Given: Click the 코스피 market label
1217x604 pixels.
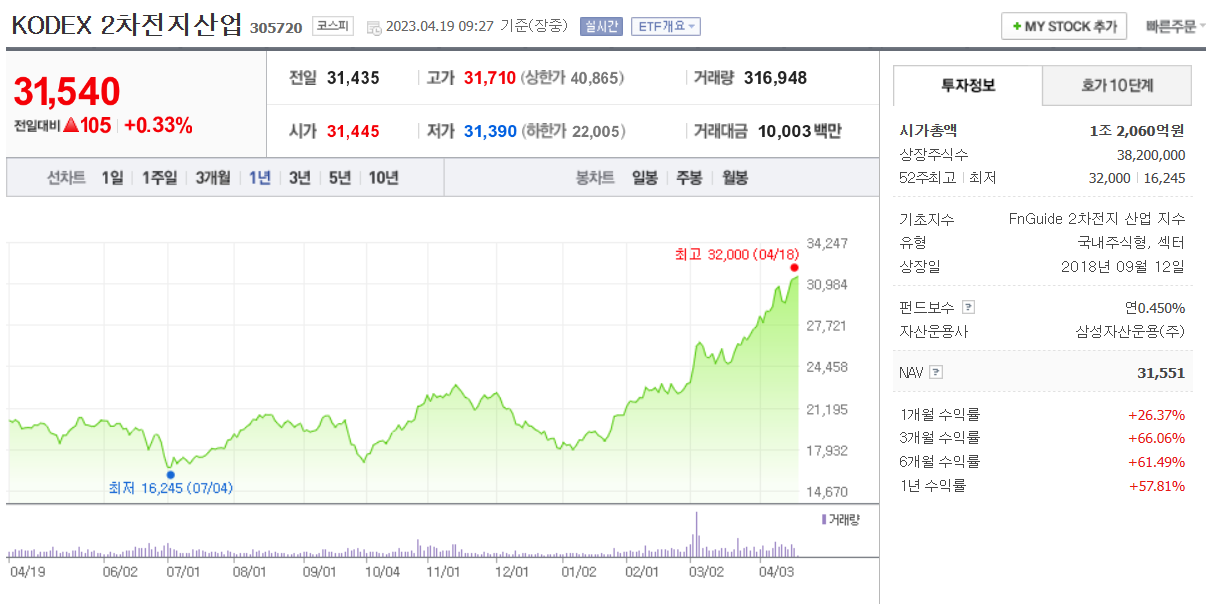Looking at the screenshot, I should click(x=332, y=26).
